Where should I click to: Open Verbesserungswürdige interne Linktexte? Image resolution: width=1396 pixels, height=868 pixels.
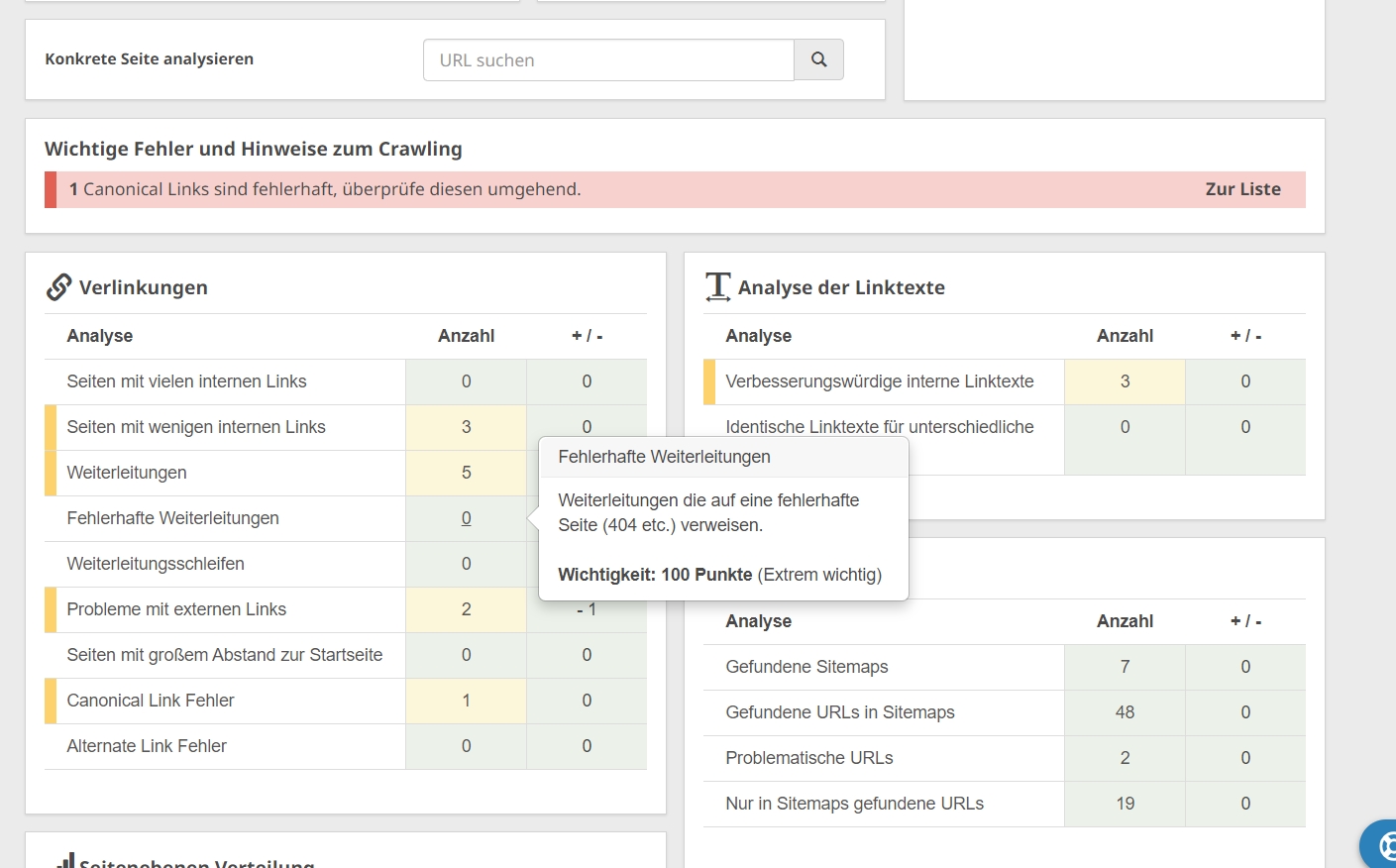(x=879, y=381)
